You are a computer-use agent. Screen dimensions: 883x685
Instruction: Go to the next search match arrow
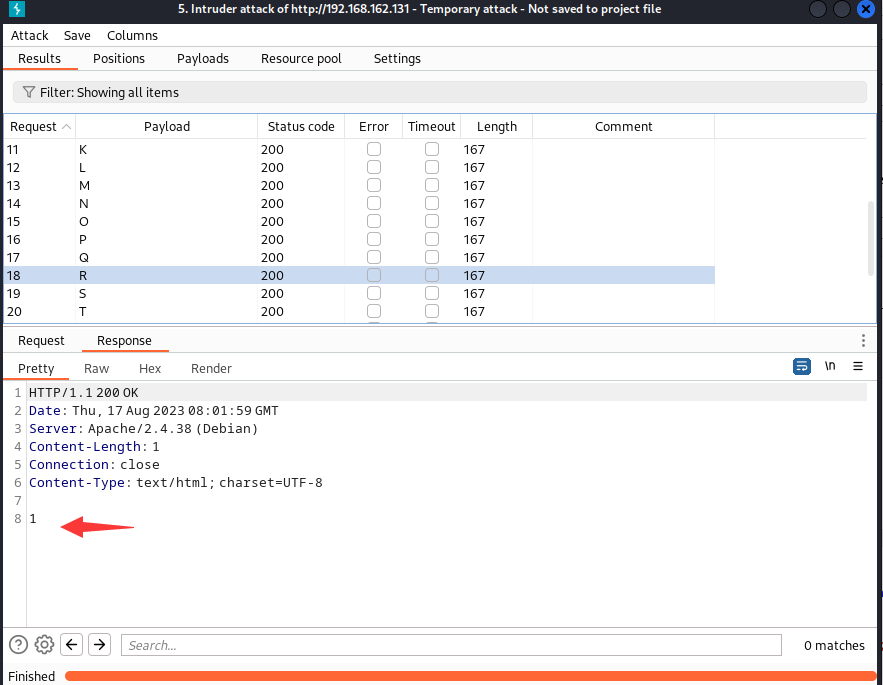(x=99, y=645)
